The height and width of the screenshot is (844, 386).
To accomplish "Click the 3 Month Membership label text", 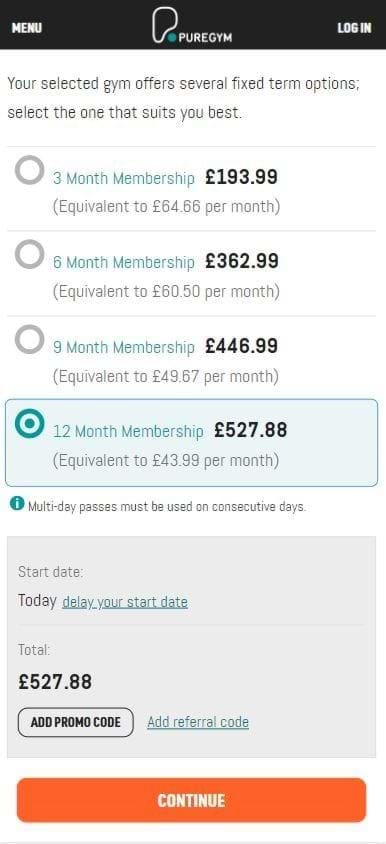I will (x=124, y=178).
